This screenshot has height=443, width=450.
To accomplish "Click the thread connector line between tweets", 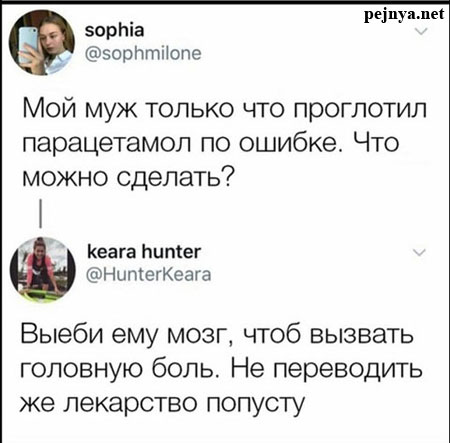I will (x=40, y=214).
